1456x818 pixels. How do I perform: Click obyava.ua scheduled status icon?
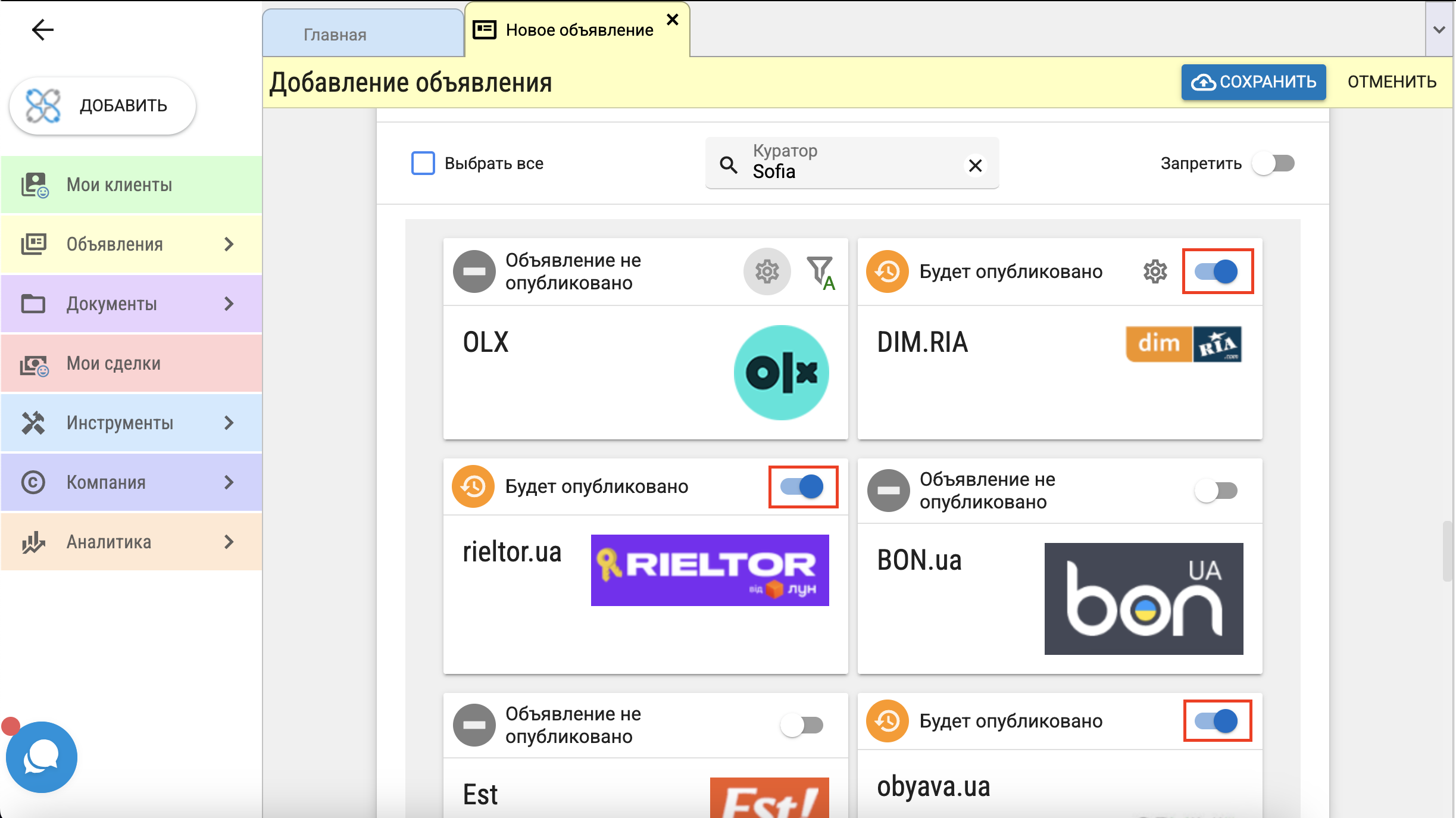[x=888, y=721]
